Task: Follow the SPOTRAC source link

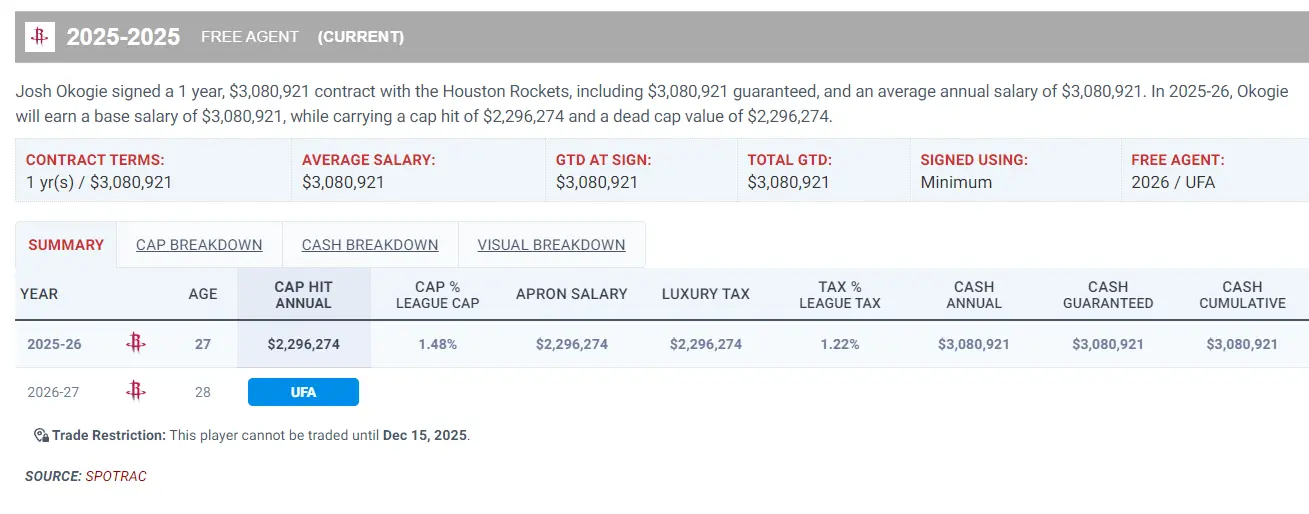Action: click(116, 476)
